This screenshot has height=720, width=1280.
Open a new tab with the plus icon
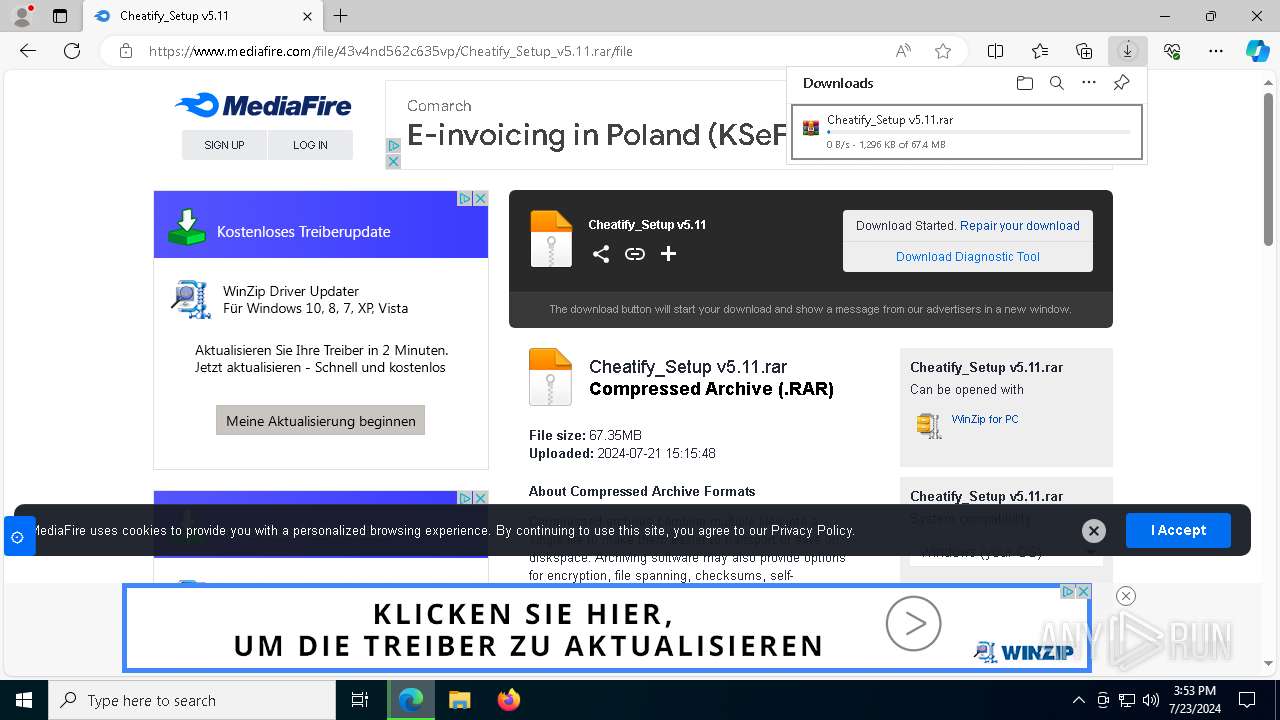coord(341,16)
